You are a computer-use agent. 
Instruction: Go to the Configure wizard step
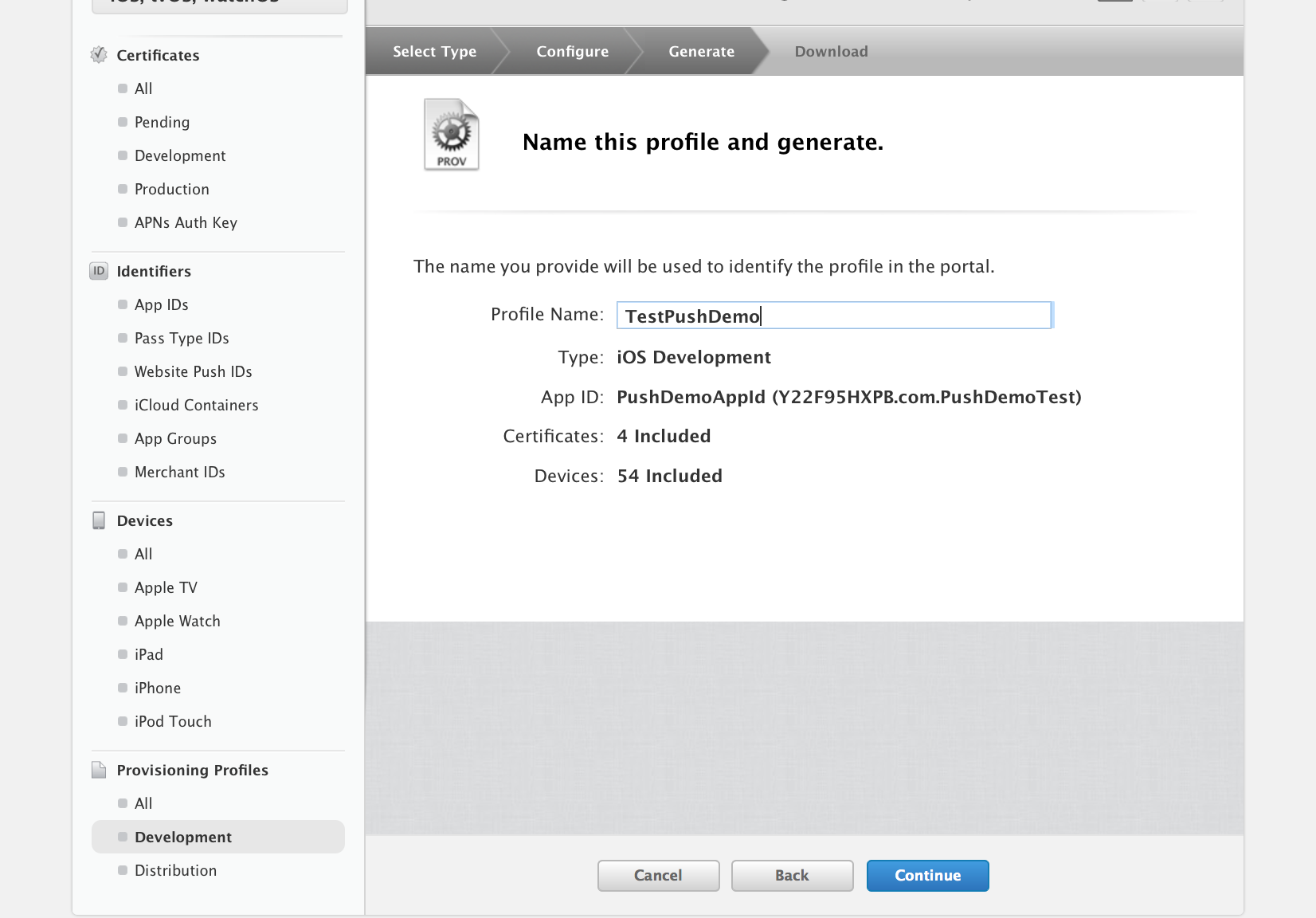[x=572, y=52]
